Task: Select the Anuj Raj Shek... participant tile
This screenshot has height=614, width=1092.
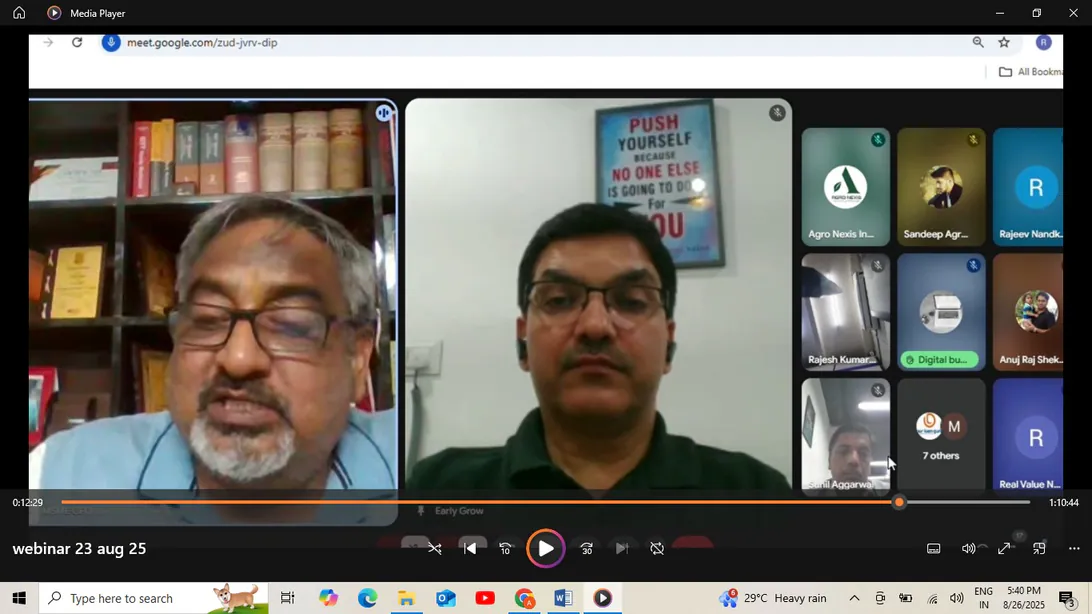Action: [x=1028, y=312]
